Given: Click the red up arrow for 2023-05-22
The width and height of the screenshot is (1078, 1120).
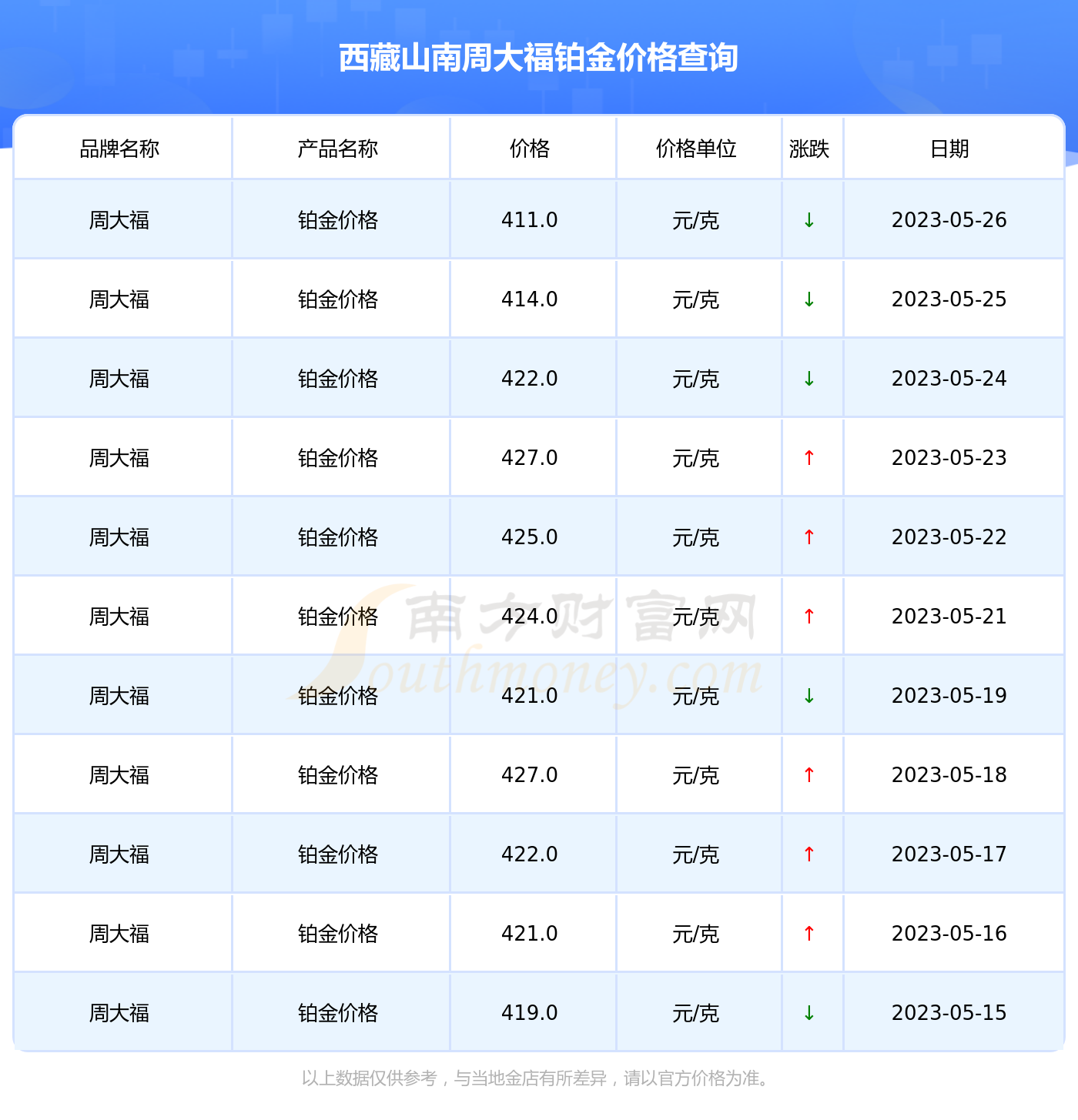Looking at the screenshot, I should coord(809,537).
